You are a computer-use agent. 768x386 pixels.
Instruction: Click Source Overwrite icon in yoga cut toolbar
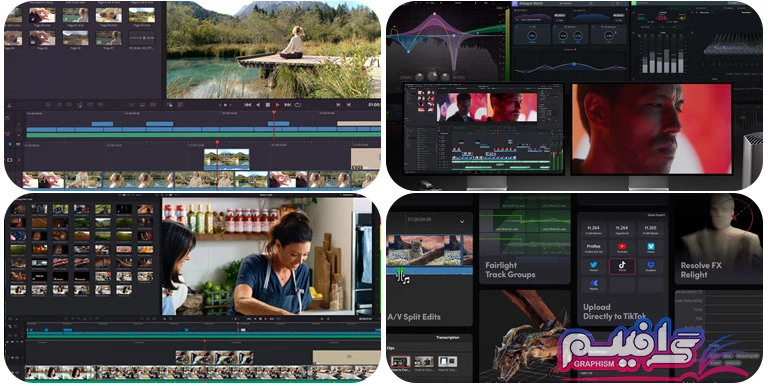point(100,104)
